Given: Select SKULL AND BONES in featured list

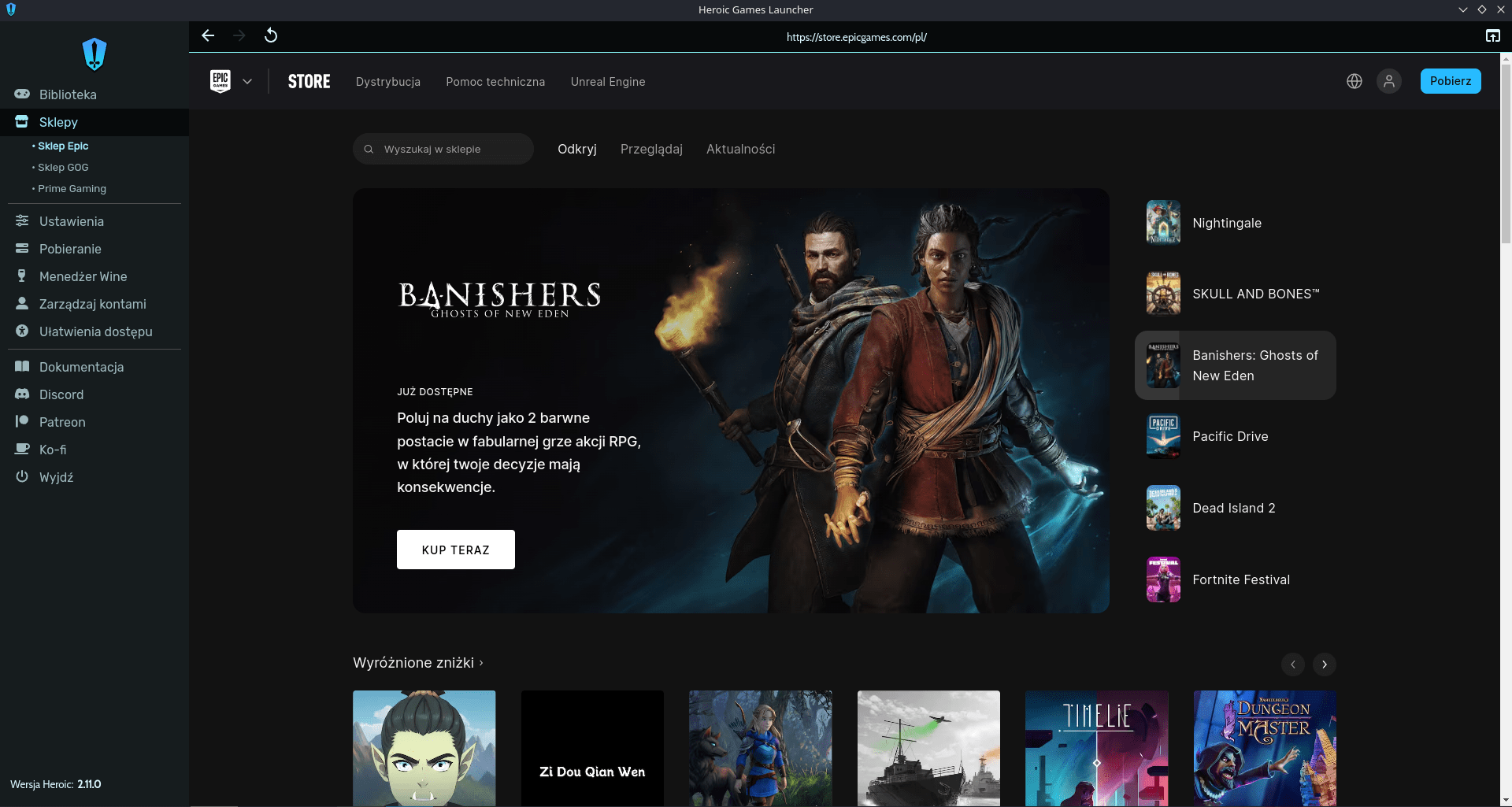Looking at the screenshot, I should [1235, 294].
